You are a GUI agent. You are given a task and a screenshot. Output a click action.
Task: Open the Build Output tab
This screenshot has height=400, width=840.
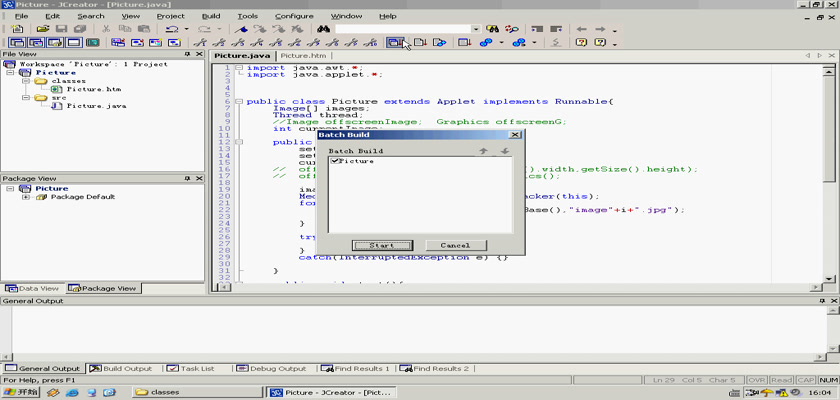[x=121, y=368]
